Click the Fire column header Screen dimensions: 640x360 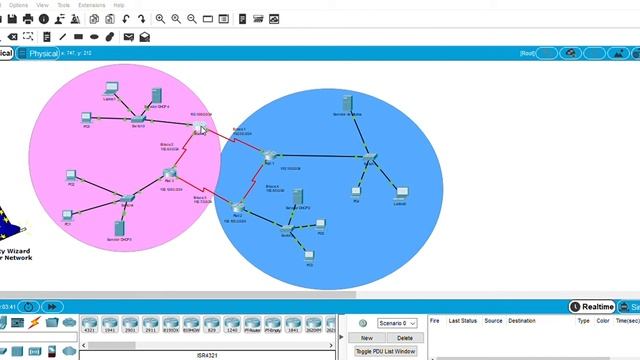click(x=435, y=321)
